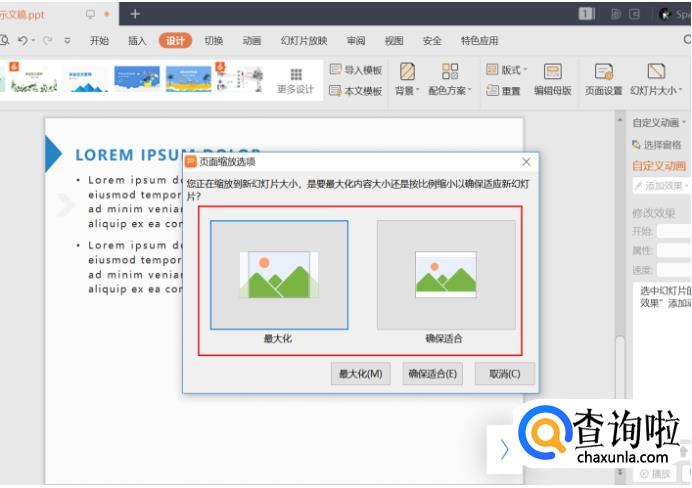Select the 确保适合 preview thumbnail
The image size is (692, 488).
click(x=446, y=275)
